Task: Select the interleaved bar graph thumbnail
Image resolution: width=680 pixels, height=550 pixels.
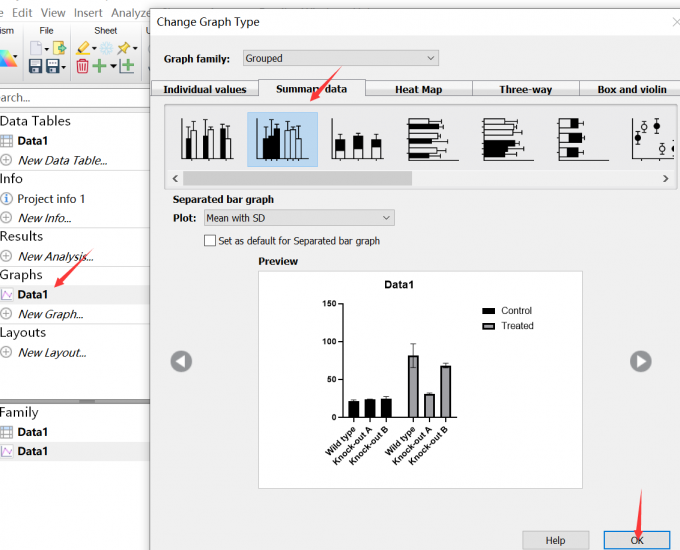Action: tap(208, 139)
